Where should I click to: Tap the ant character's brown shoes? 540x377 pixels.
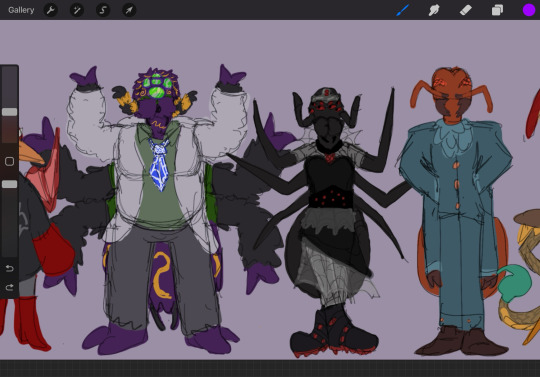tap(462, 341)
